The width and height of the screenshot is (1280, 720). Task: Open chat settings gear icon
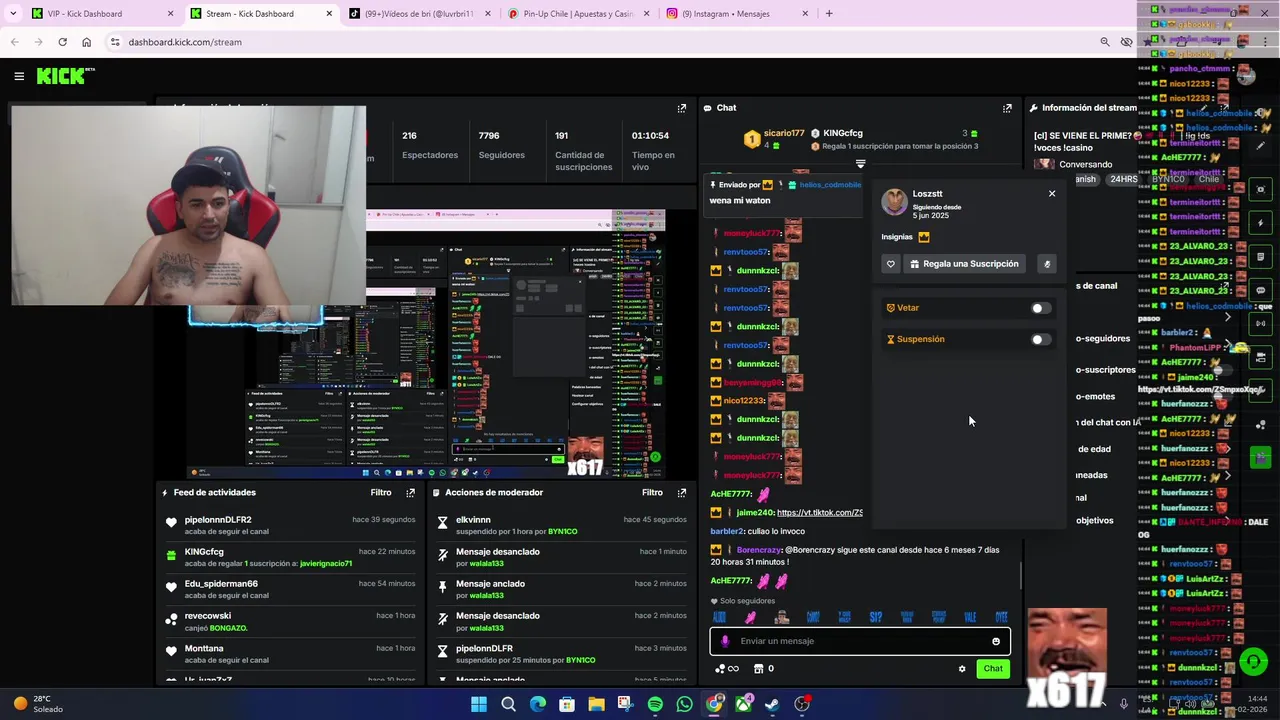tap(962, 669)
